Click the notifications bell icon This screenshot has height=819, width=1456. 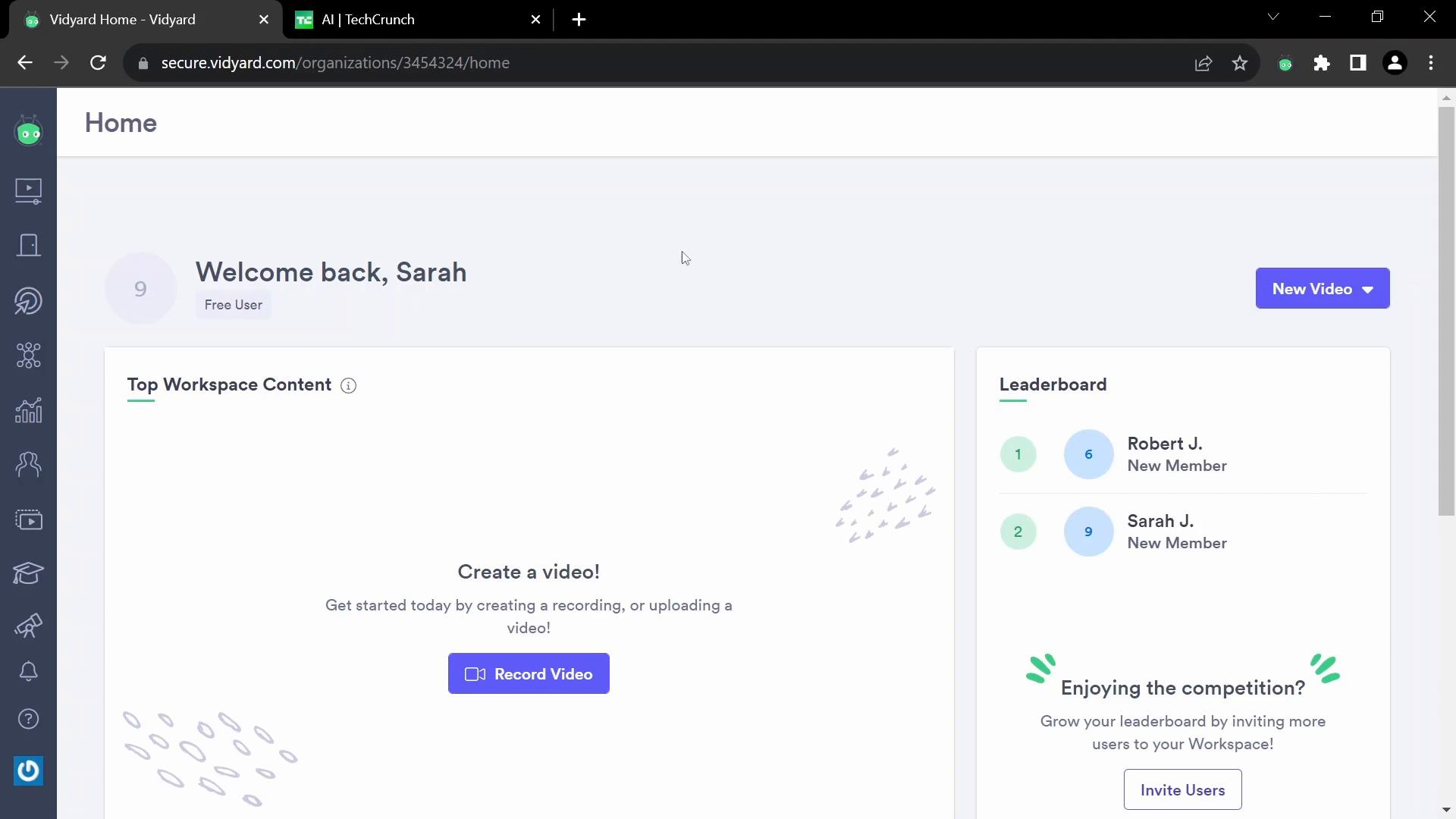tap(28, 671)
